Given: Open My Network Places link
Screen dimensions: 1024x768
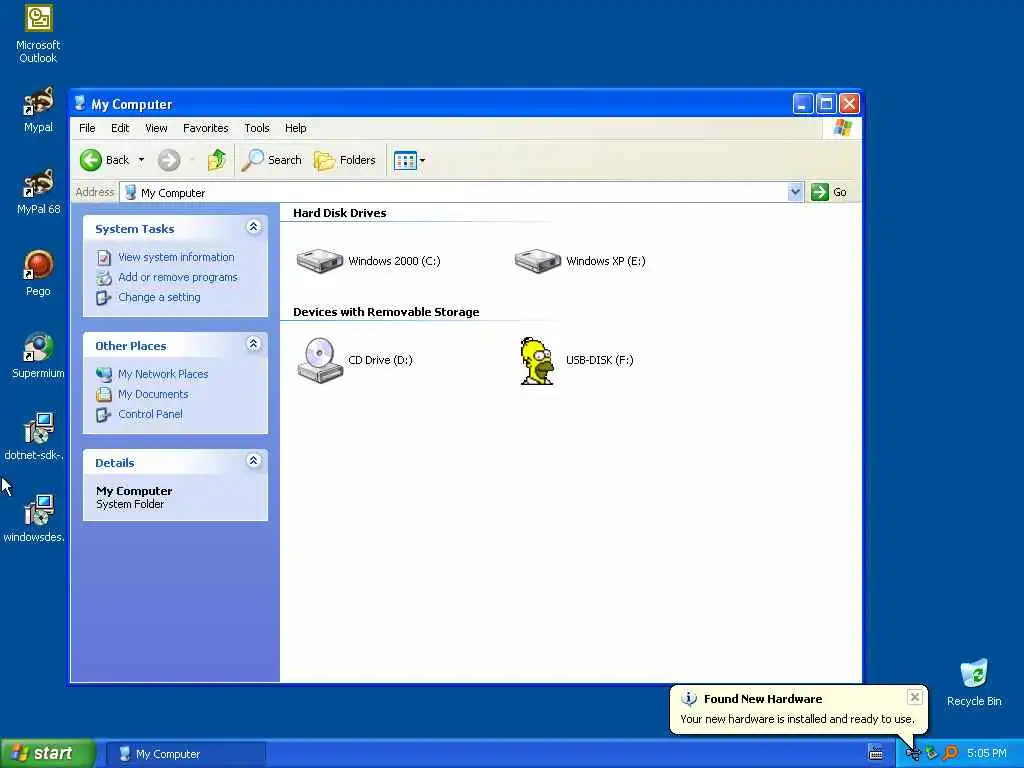Looking at the screenshot, I should point(163,374).
